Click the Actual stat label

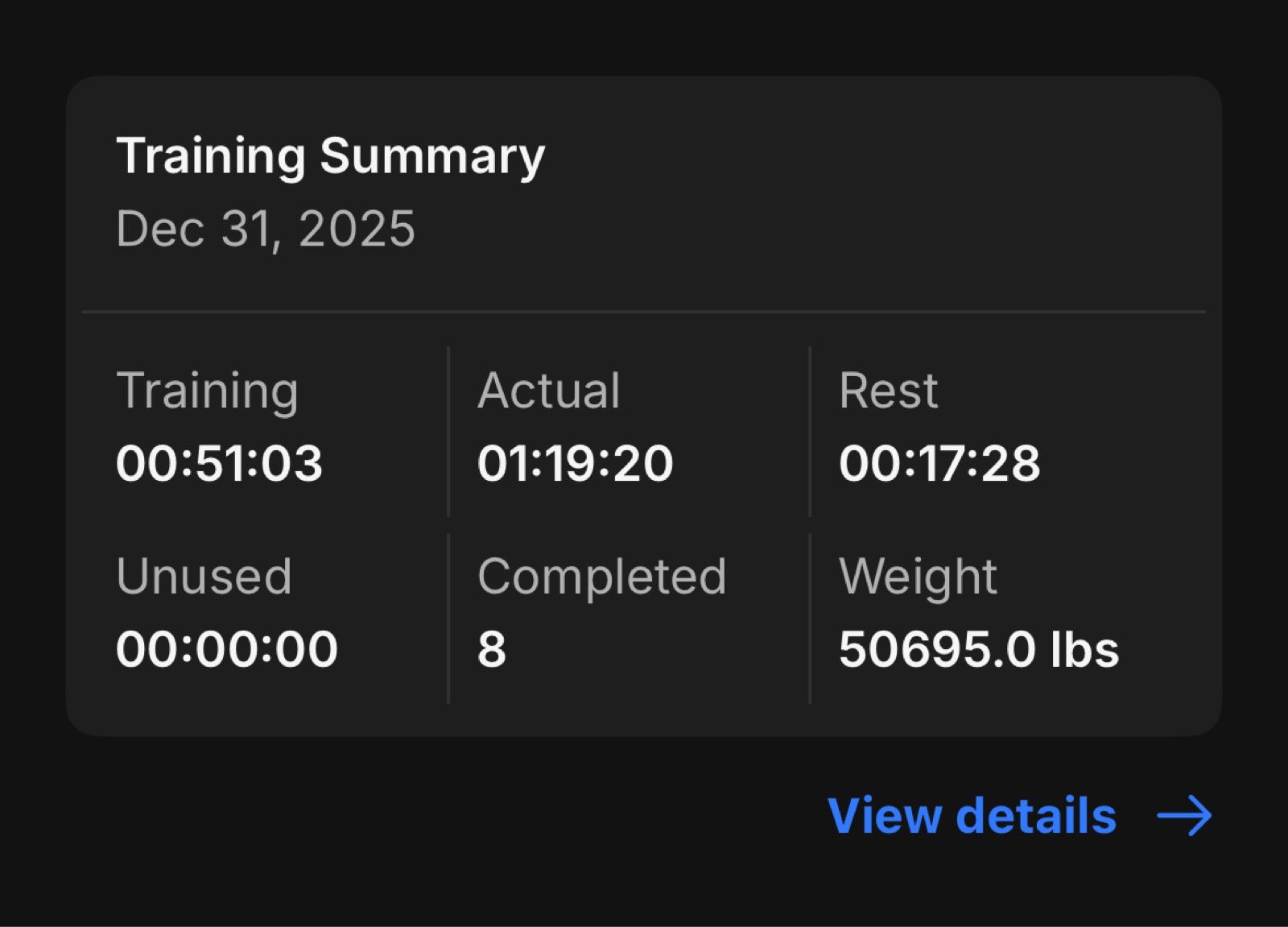[x=548, y=391]
